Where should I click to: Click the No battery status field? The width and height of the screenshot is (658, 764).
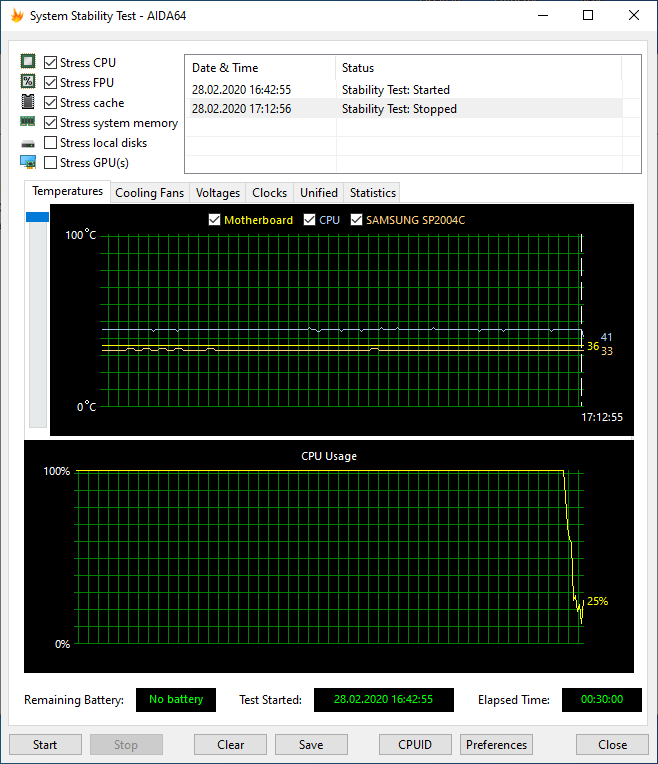(176, 700)
